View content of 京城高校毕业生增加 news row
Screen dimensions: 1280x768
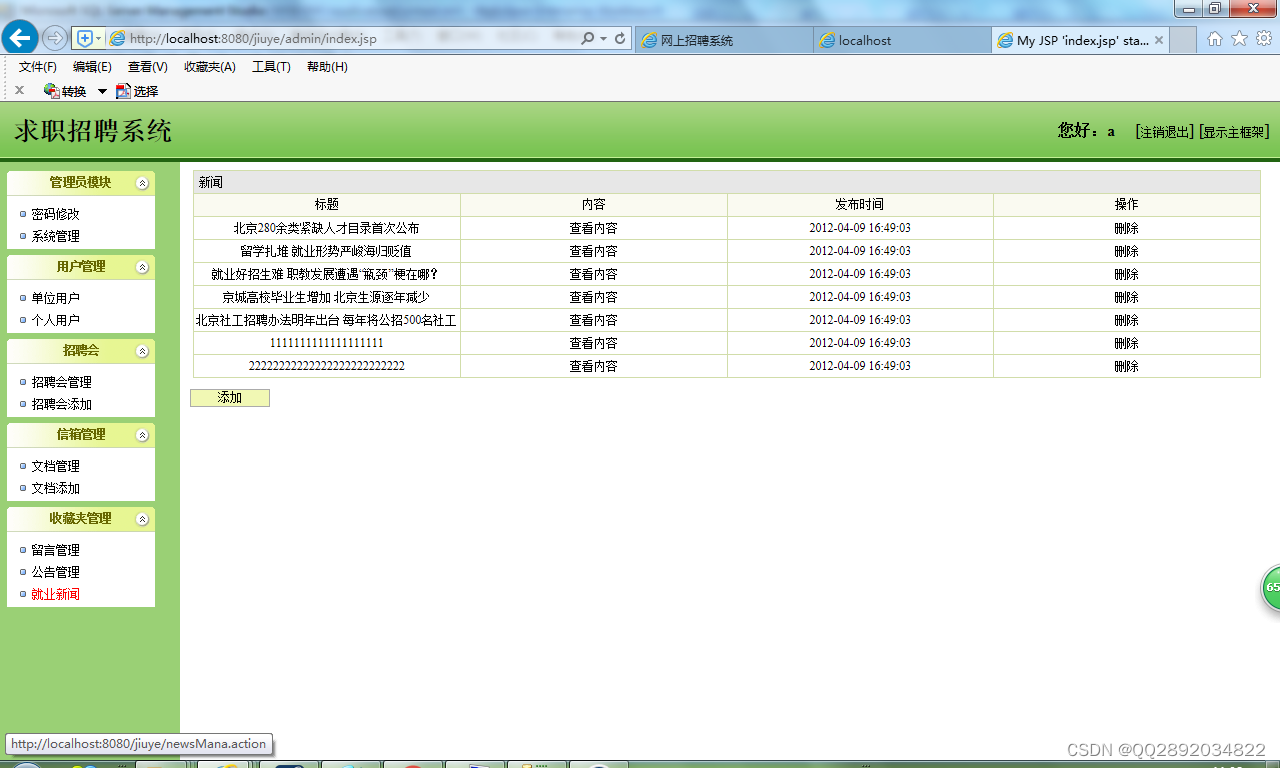593,297
